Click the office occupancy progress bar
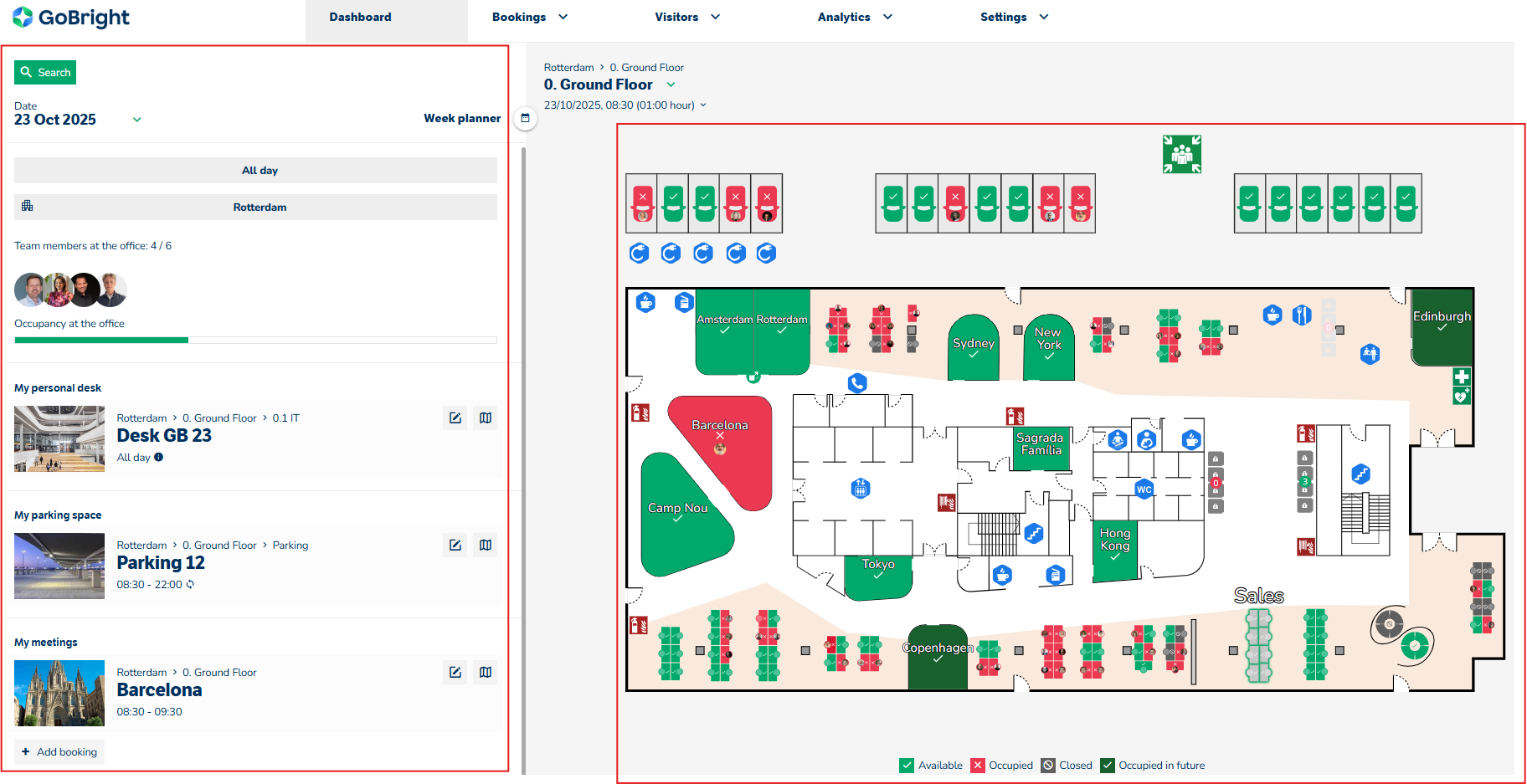Viewport: 1527px width, 784px height. (255, 340)
